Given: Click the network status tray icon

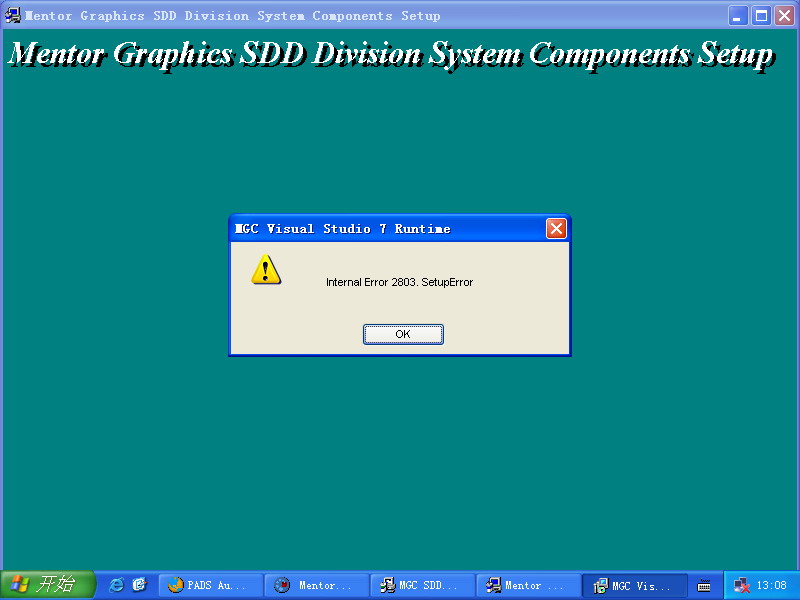Looking at the screenshot, I should (x=742, y=585).
